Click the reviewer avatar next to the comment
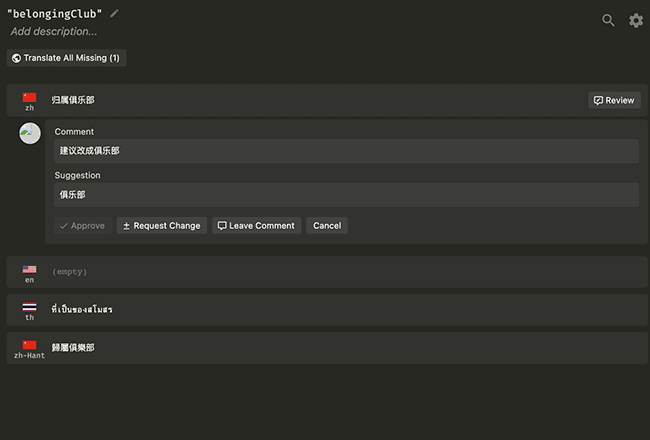Viewport: 650px width, 440px height. click(30, 133)
